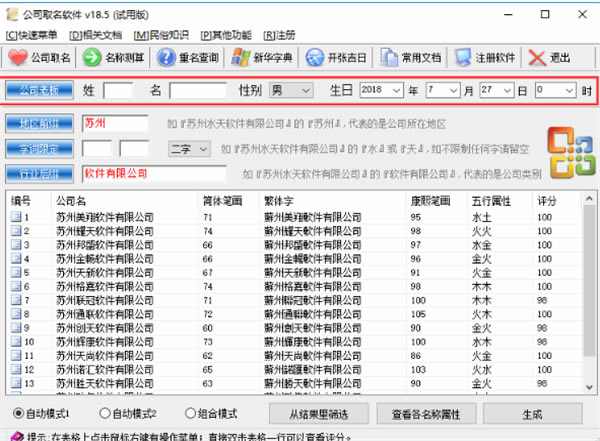
Task: Open the 快速菜单 menu
Action: pos(31,35)
